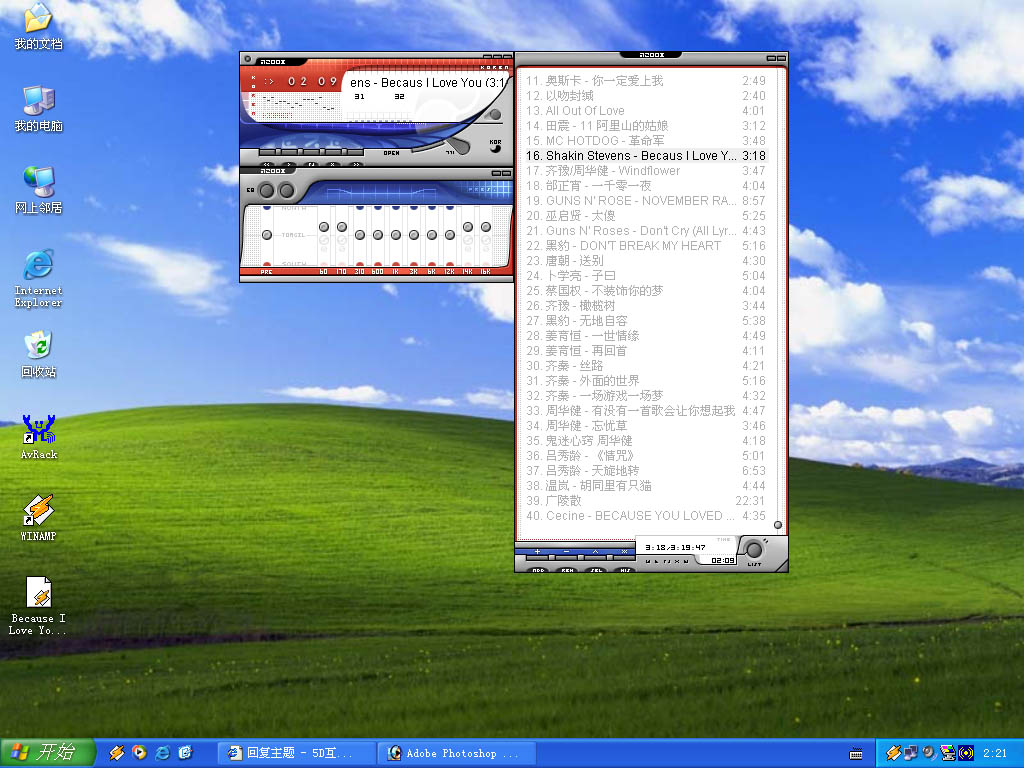Image resolution: width=1024 pixels, height=768 pixels.
Task: Select track "11. 奥斯卡 - 你一定爱上我"
Action: (646, 81)
